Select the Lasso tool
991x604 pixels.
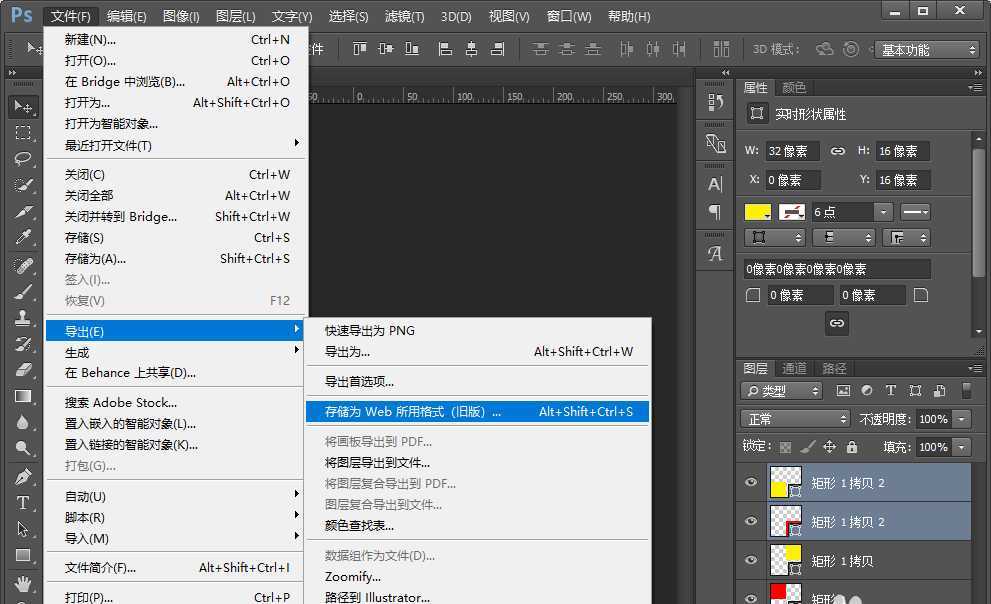pyautogui.click(x=22, y=156)
